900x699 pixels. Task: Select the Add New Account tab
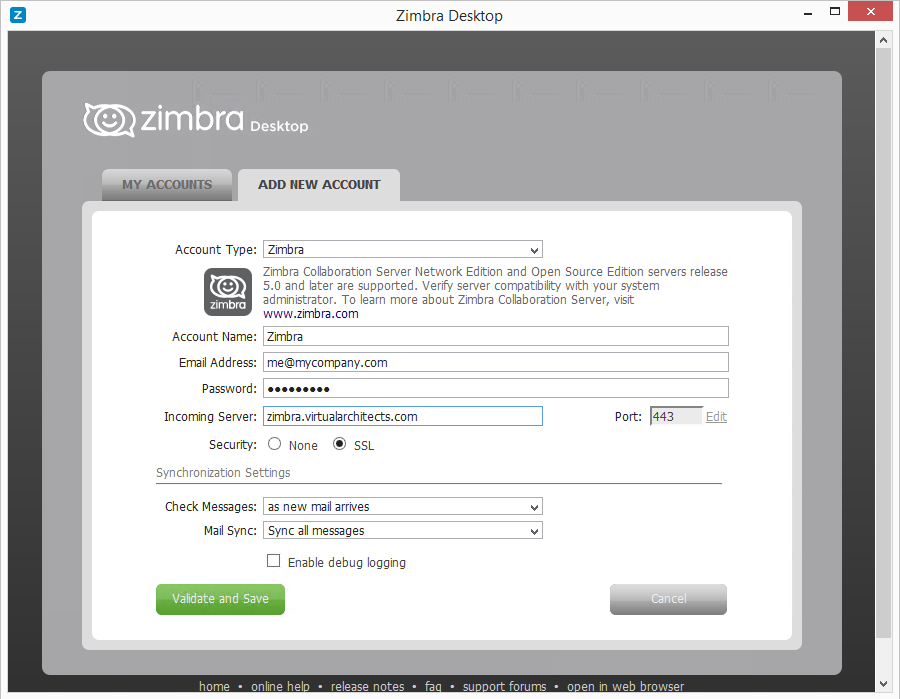click(x=319, y=185)
